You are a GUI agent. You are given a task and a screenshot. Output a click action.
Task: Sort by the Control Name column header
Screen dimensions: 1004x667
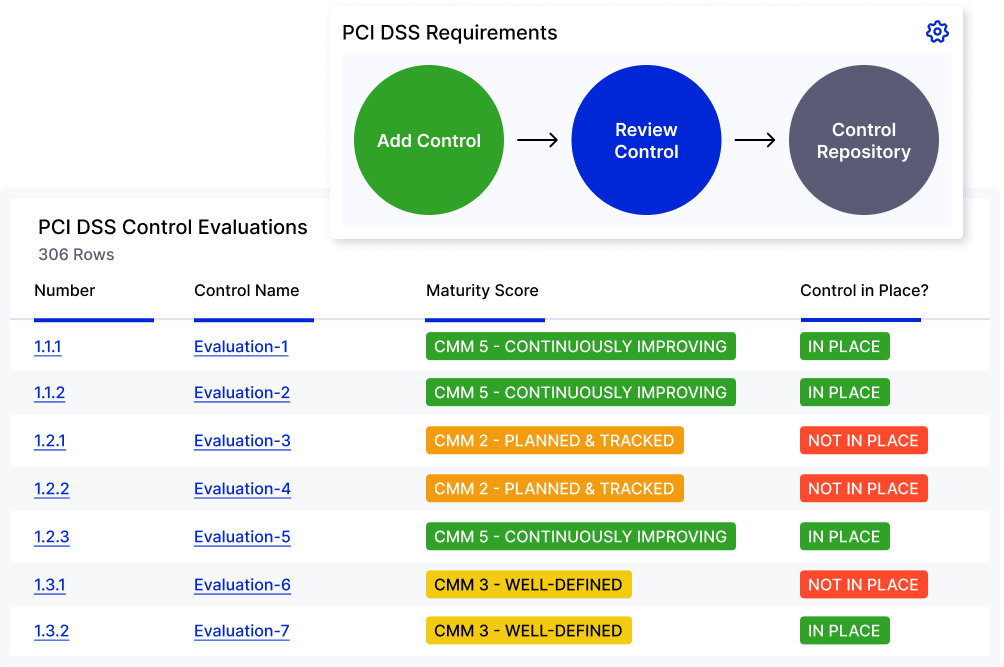pyautogui.click(x=247, y=291)
